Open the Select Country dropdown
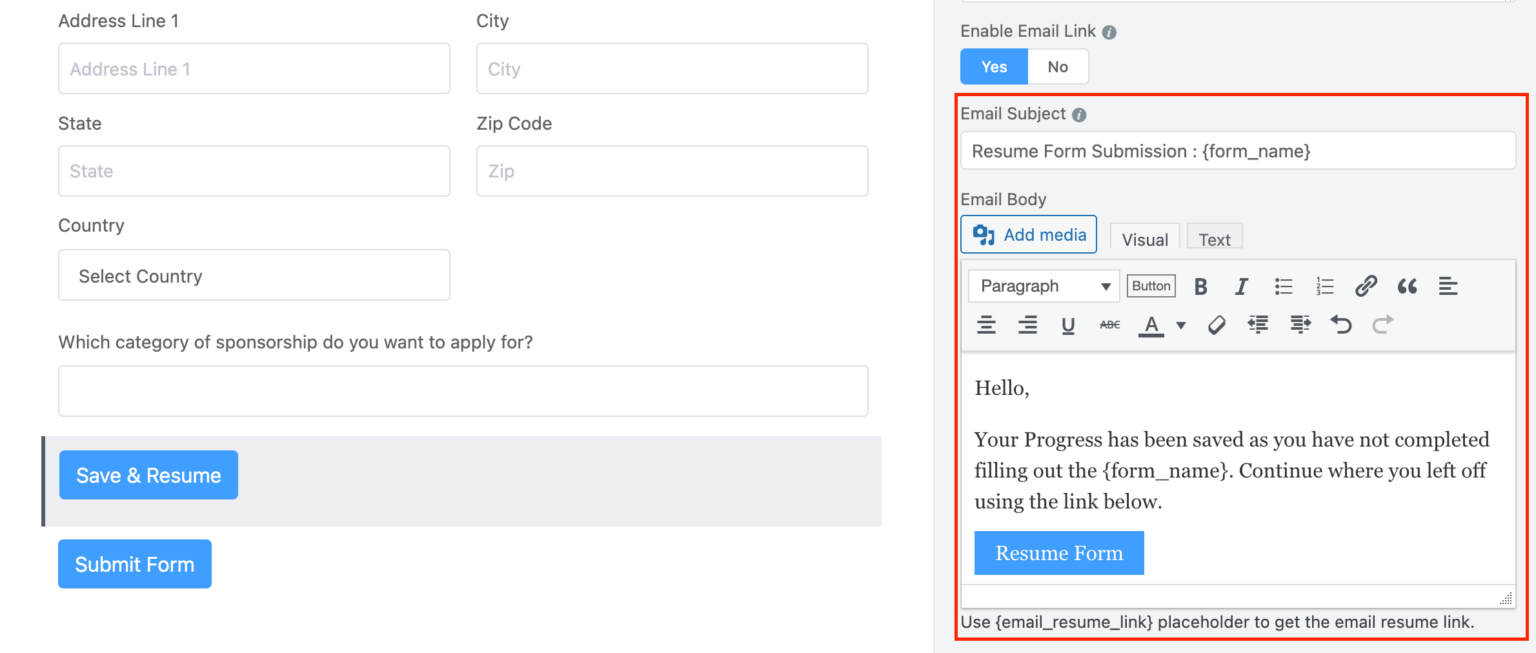Viewport: 1536px width, 653px height. [x=254, y=275]
